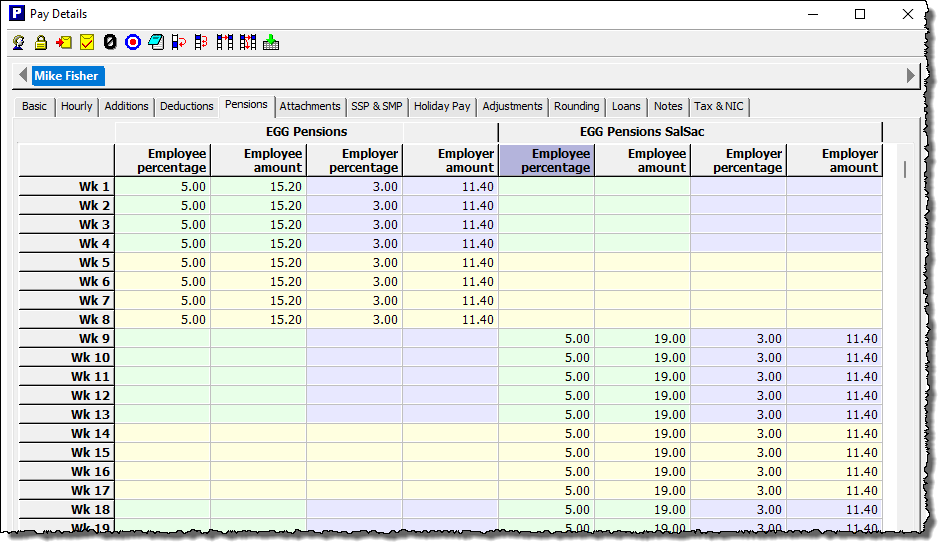Click Wk 6 EGG Pensions Employer percentage 3.00
Image resolution: width=946 pixels, height=551 pixels.
(355, 281)
